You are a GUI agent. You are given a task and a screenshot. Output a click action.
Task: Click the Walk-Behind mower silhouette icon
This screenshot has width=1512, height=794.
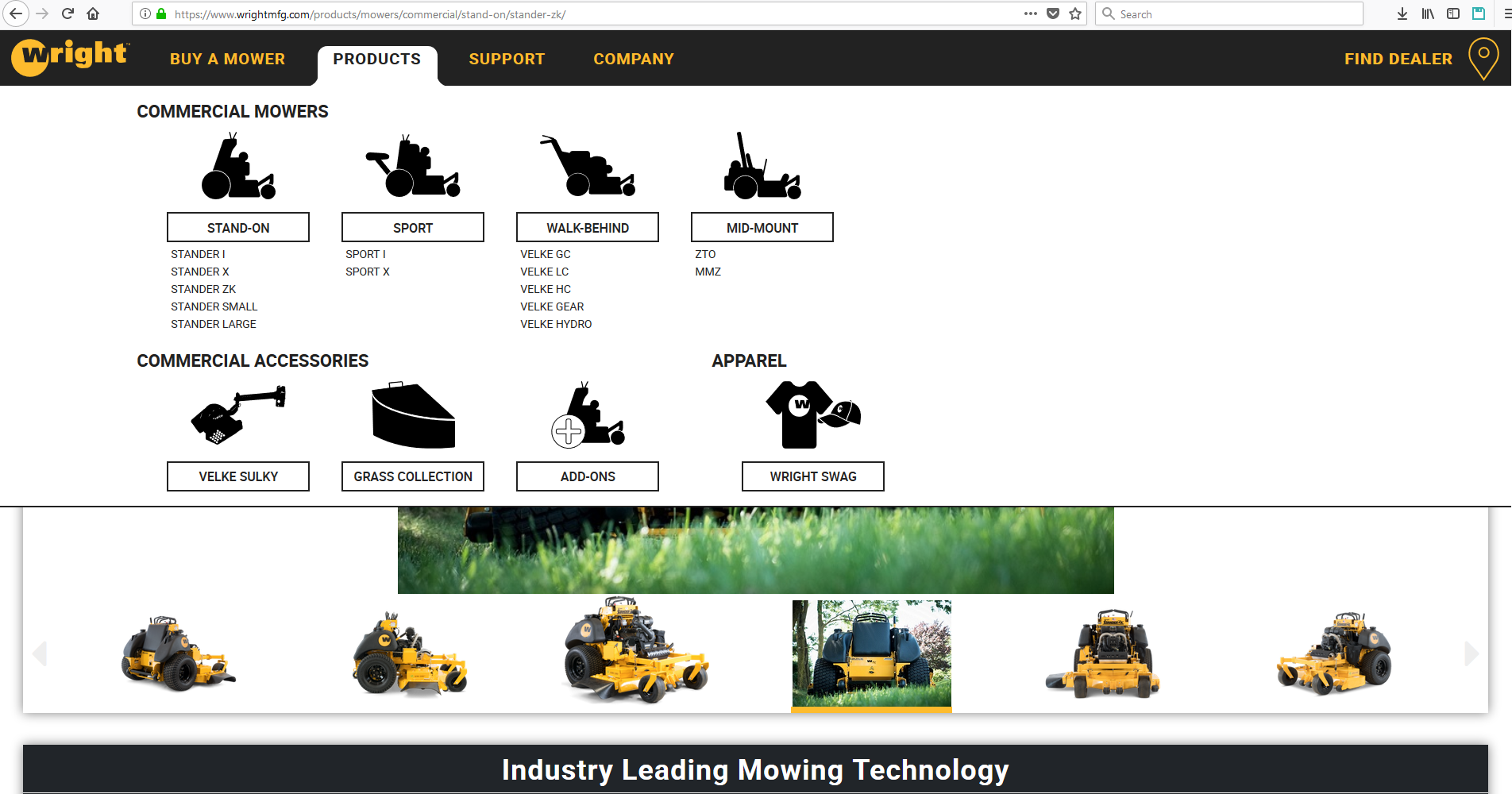588,166
